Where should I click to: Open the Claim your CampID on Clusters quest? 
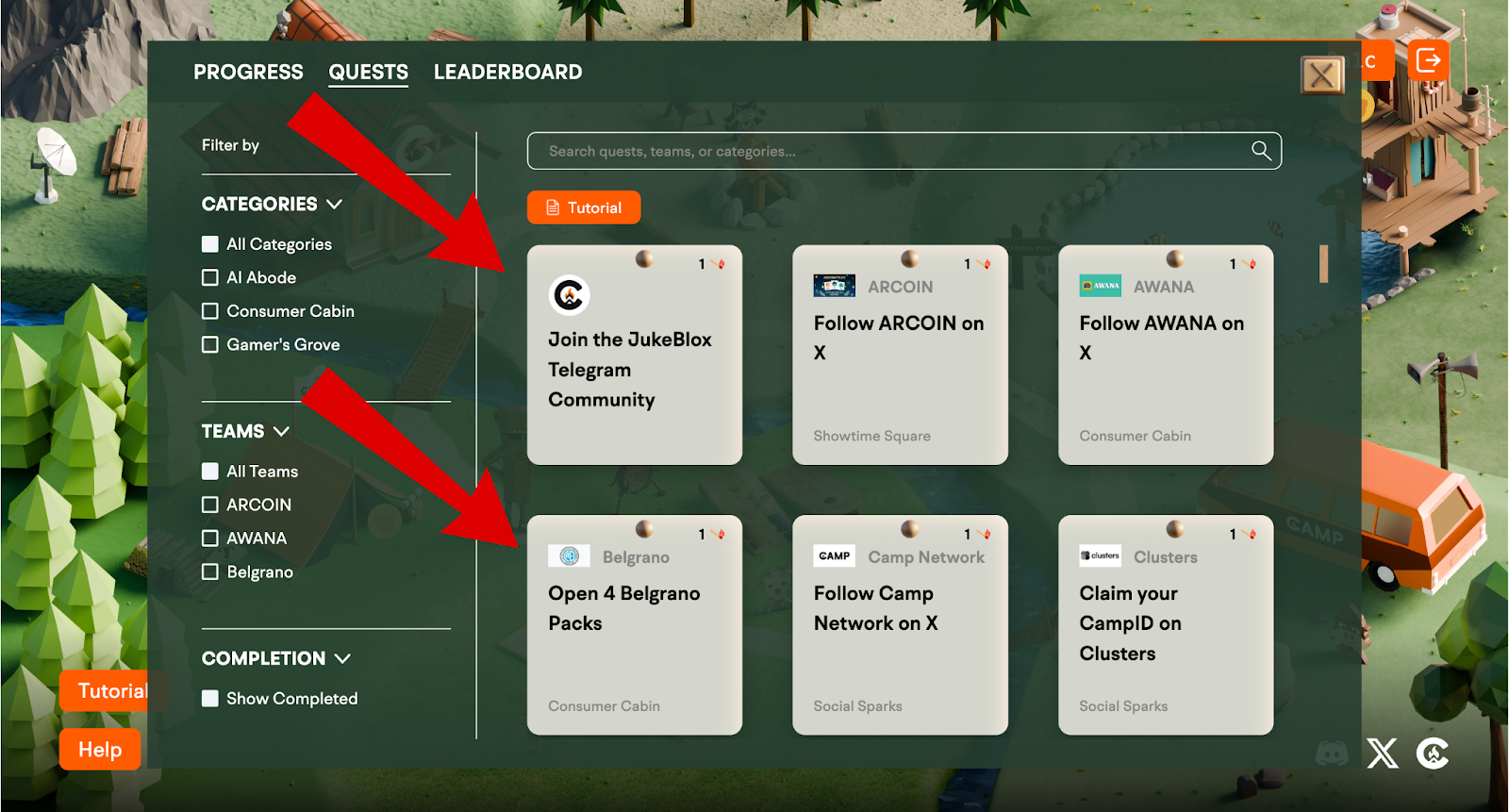click(1166, 625)
